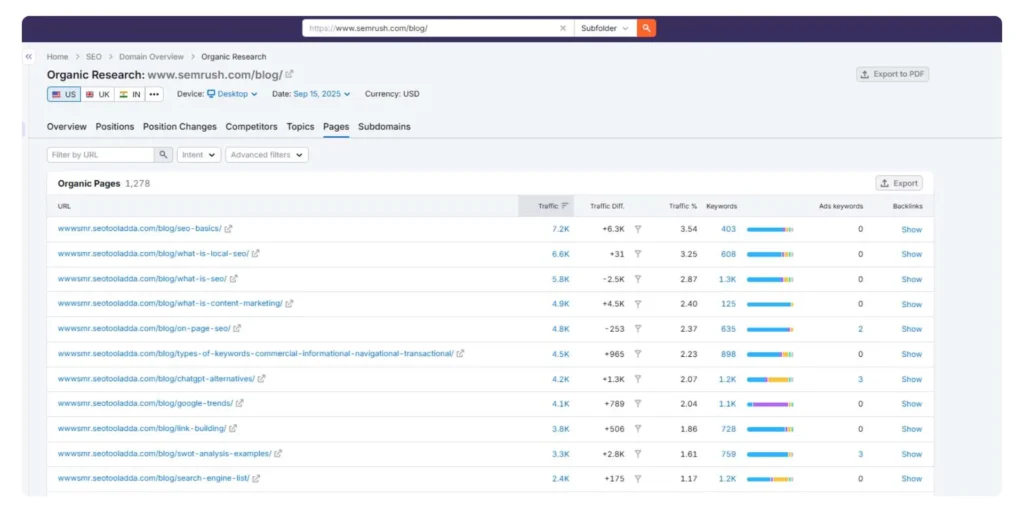Sort by the Traffic column header

[x=546, y=206]
